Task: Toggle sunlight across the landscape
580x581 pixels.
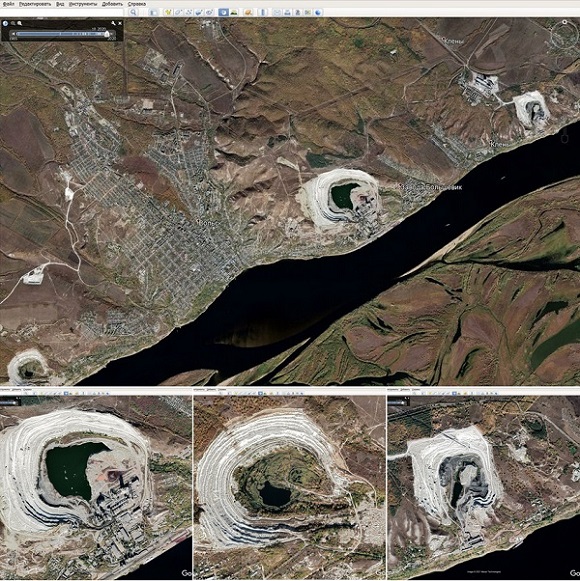Action: [234, 13]
